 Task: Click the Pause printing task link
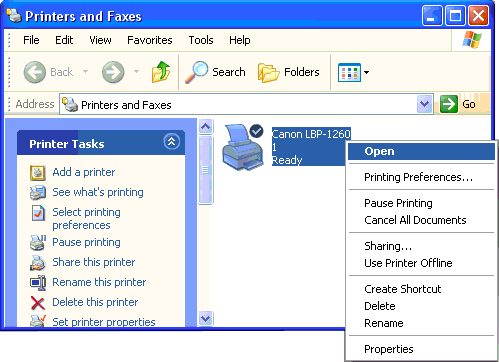click(x=86, y=242)
